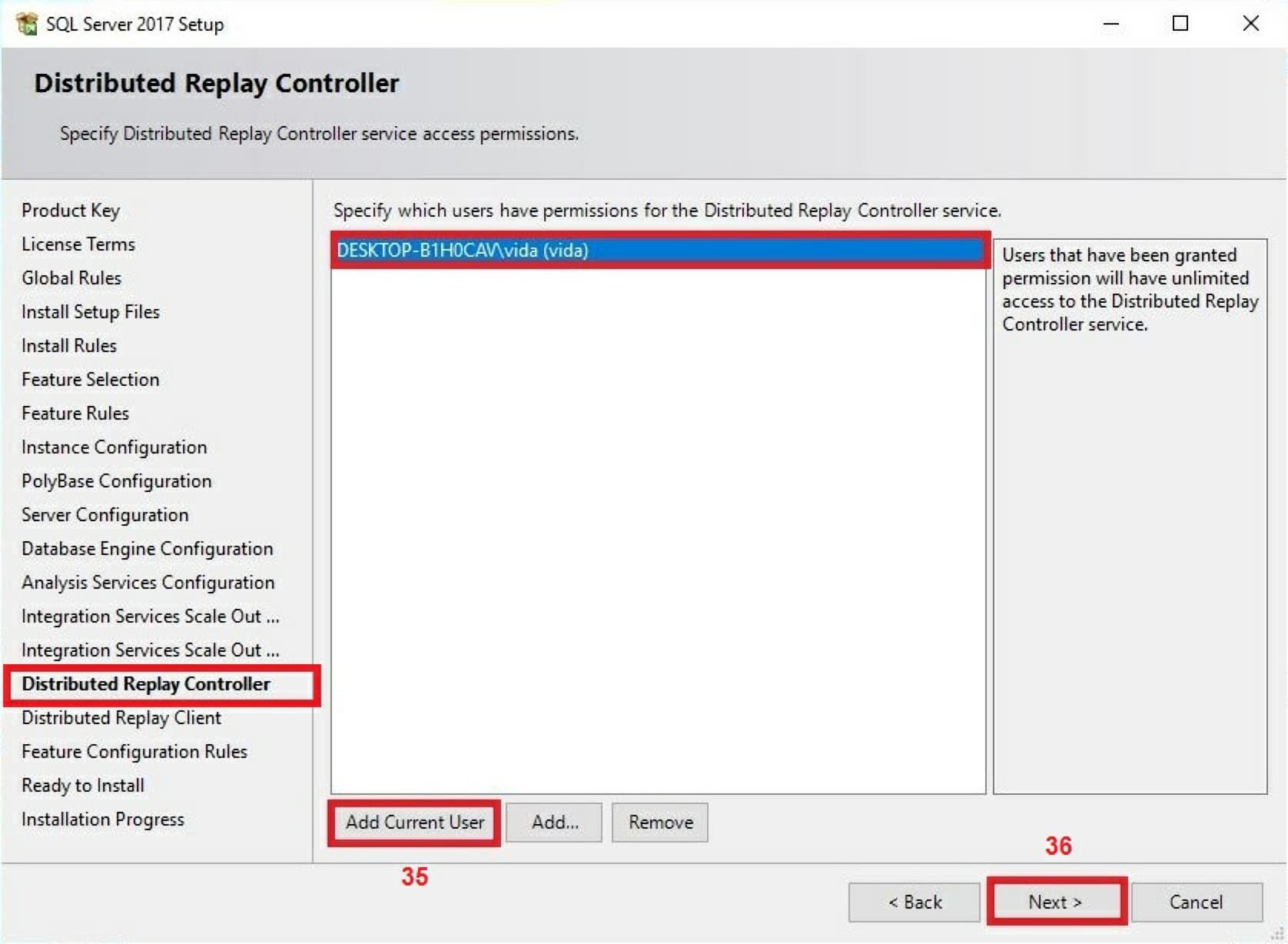Remove the selected user with Remove button
This screenshot has width=1288, height=944.
click(x=660, y=823)
